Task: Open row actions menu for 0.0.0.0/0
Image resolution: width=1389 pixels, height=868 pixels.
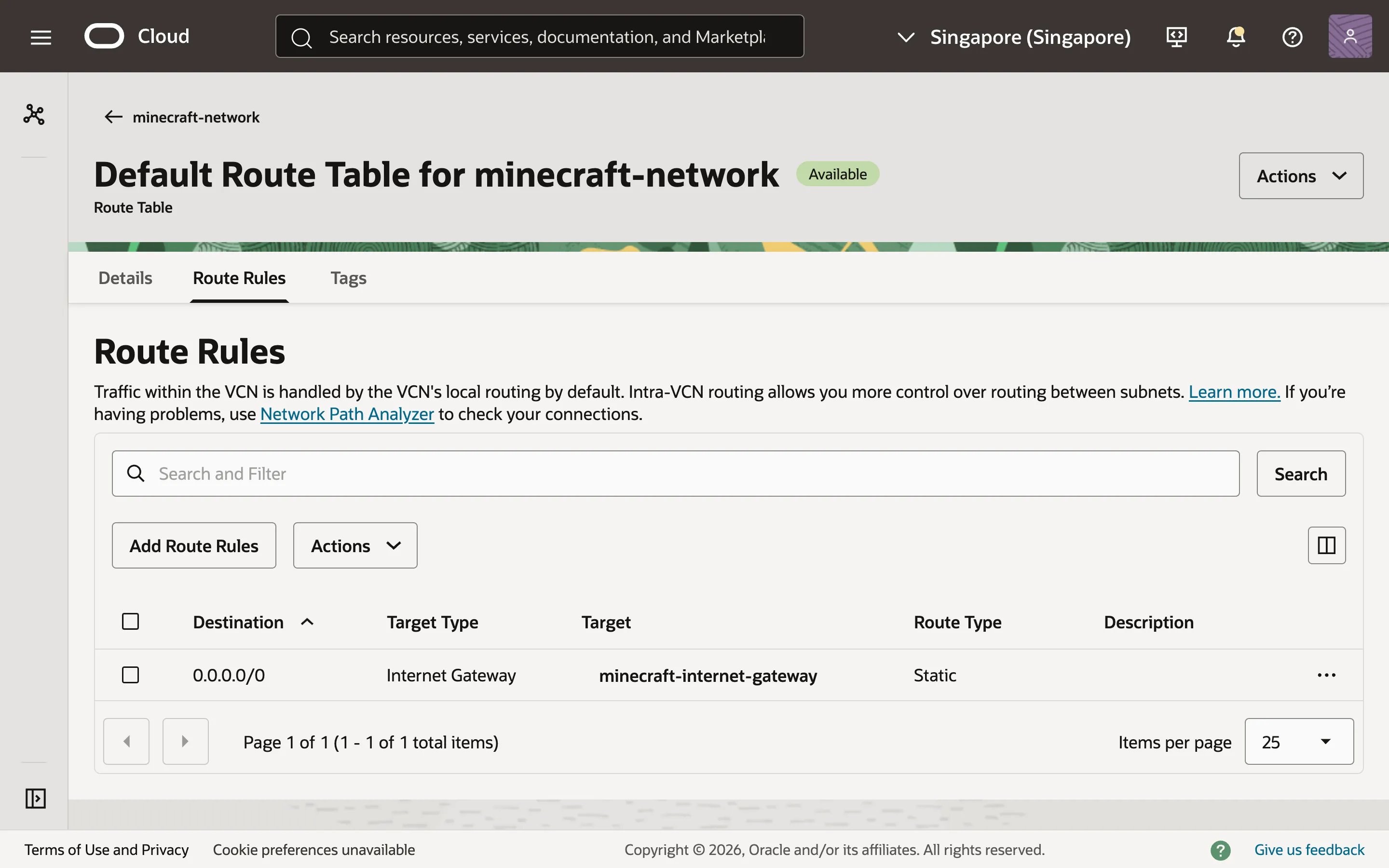Action: [x=1326, y=675]
